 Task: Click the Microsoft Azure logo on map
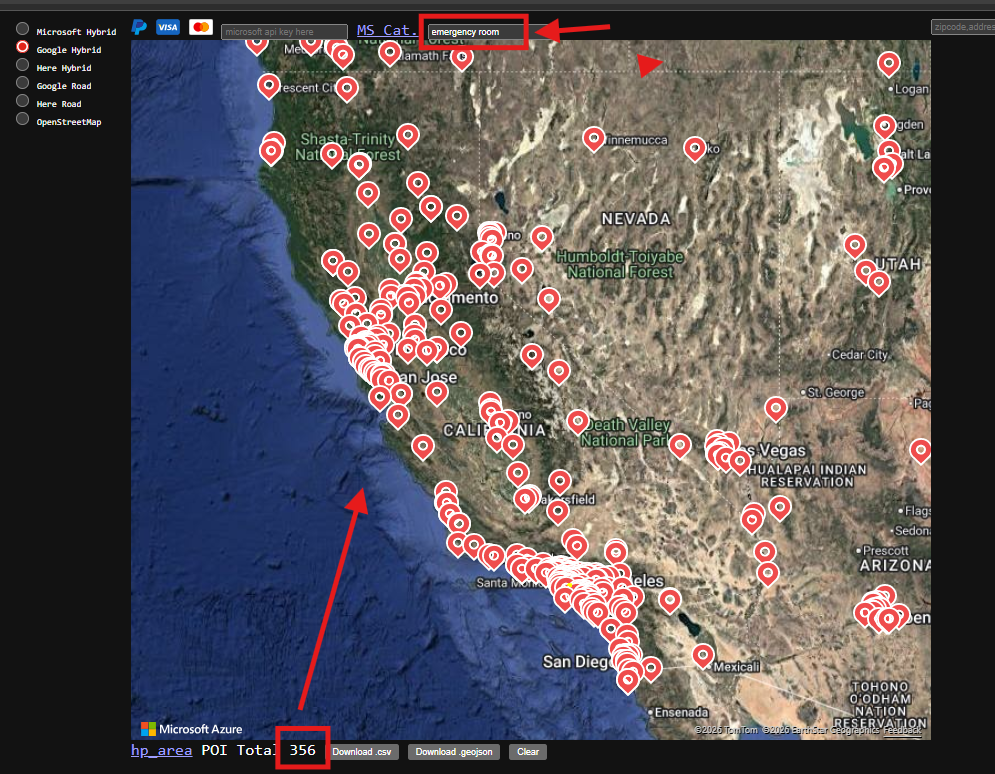191,729
